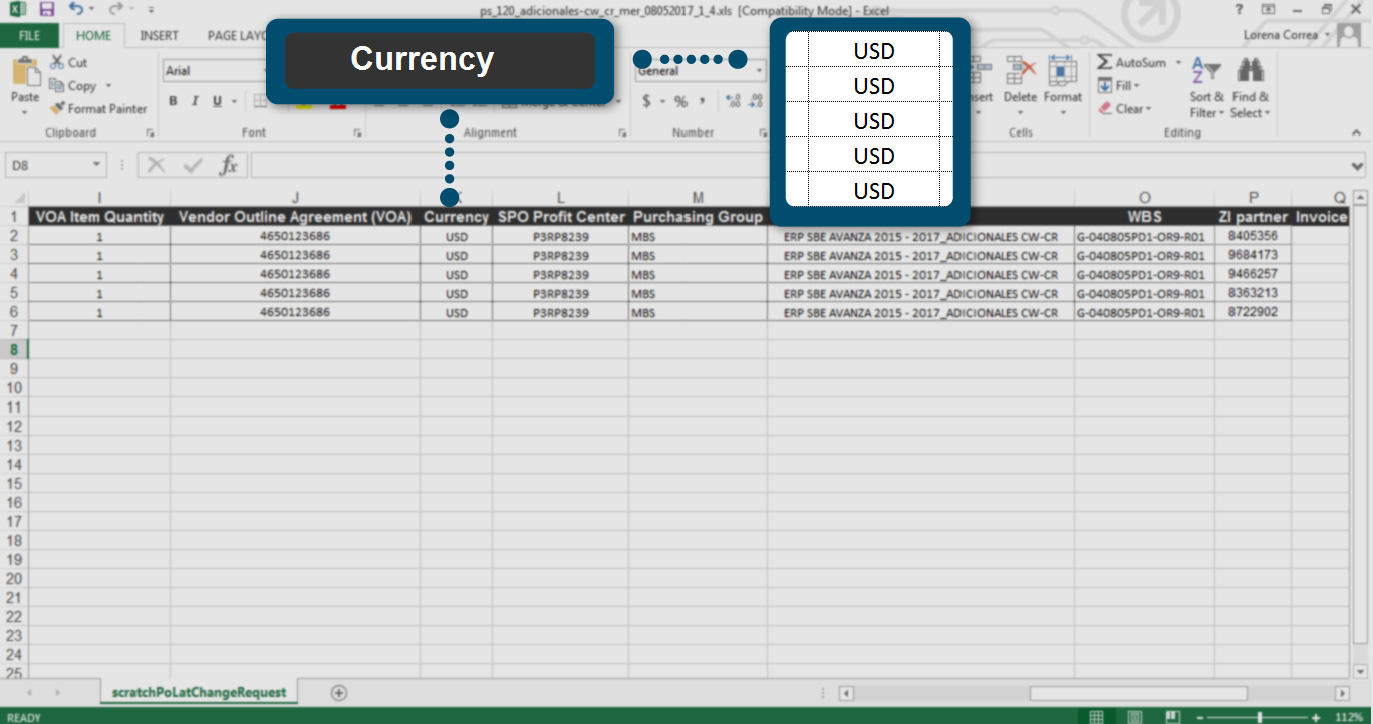This screenshot has height=724, width=1373.
Task: Toggle Underline formatting
Action: click(215, 101)
